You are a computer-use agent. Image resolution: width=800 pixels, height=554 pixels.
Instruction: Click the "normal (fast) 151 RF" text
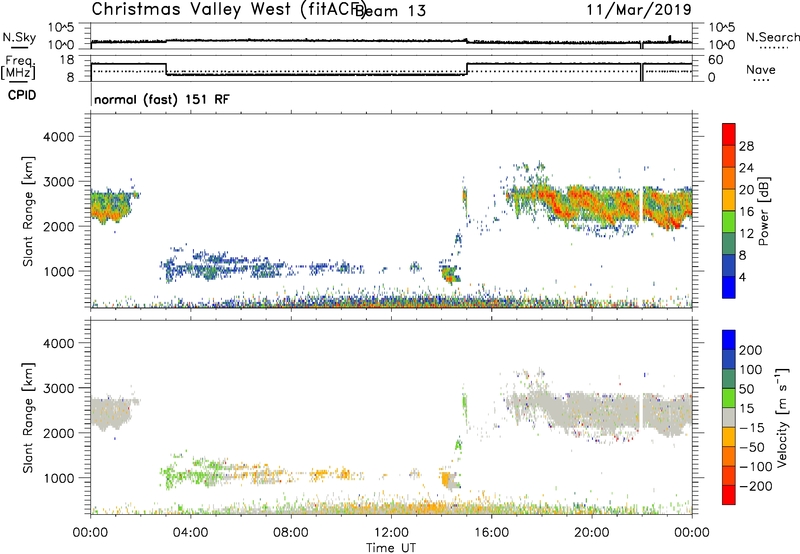point(162,99)
